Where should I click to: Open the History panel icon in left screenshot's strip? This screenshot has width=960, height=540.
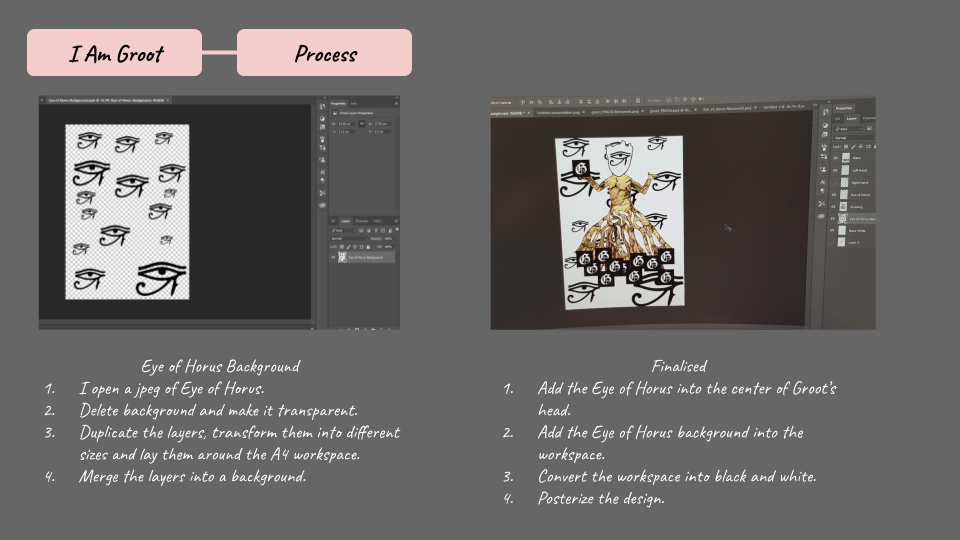323,106
